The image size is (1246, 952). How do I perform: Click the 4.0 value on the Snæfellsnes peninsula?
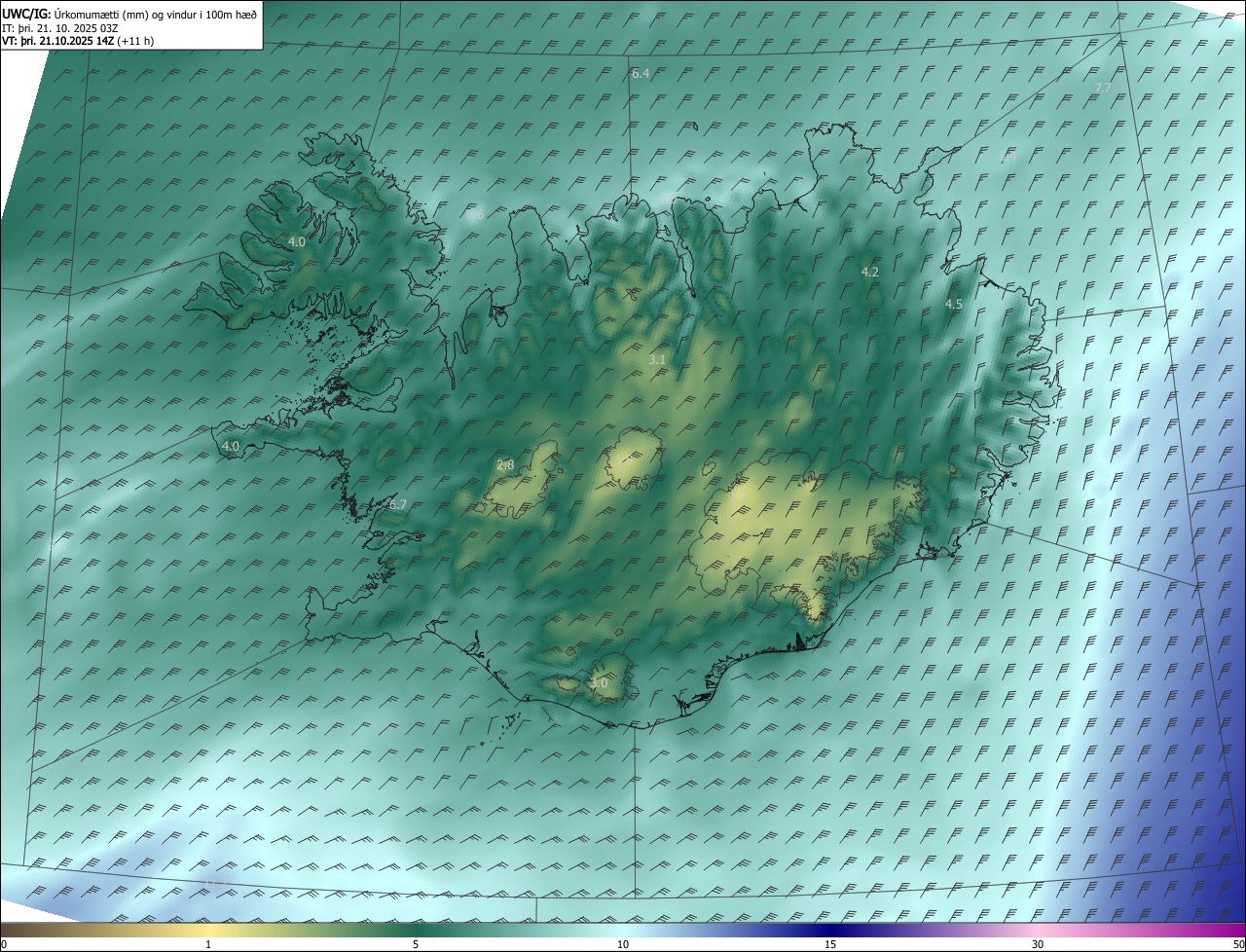click(x=231, y=446)
